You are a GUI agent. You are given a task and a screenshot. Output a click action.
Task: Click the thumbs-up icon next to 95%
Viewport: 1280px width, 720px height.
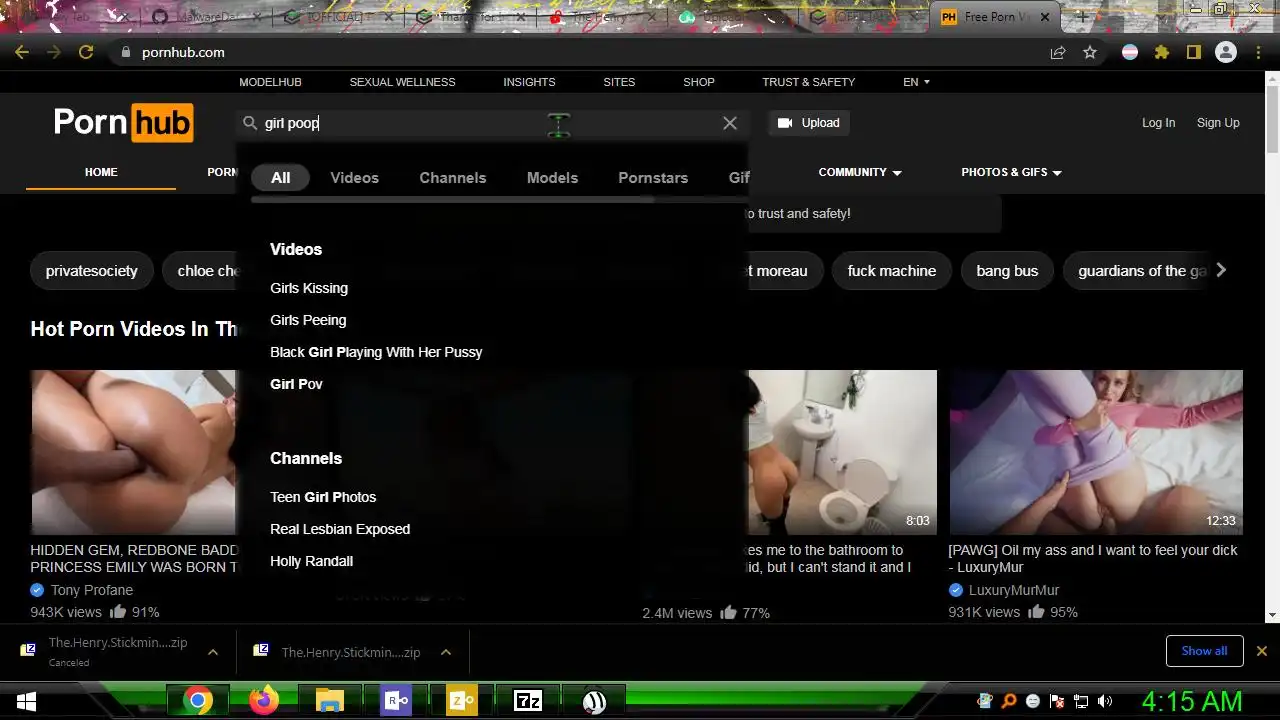[1036, 611]
